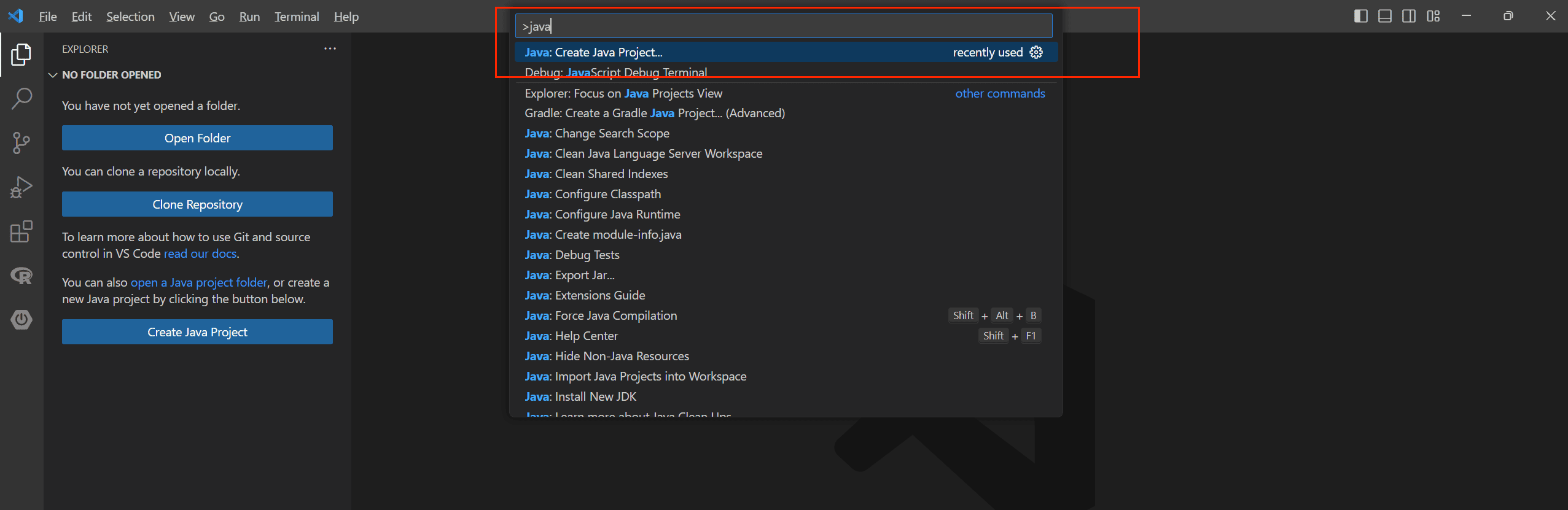Restore down the VS Code window

coord(1508,16)
